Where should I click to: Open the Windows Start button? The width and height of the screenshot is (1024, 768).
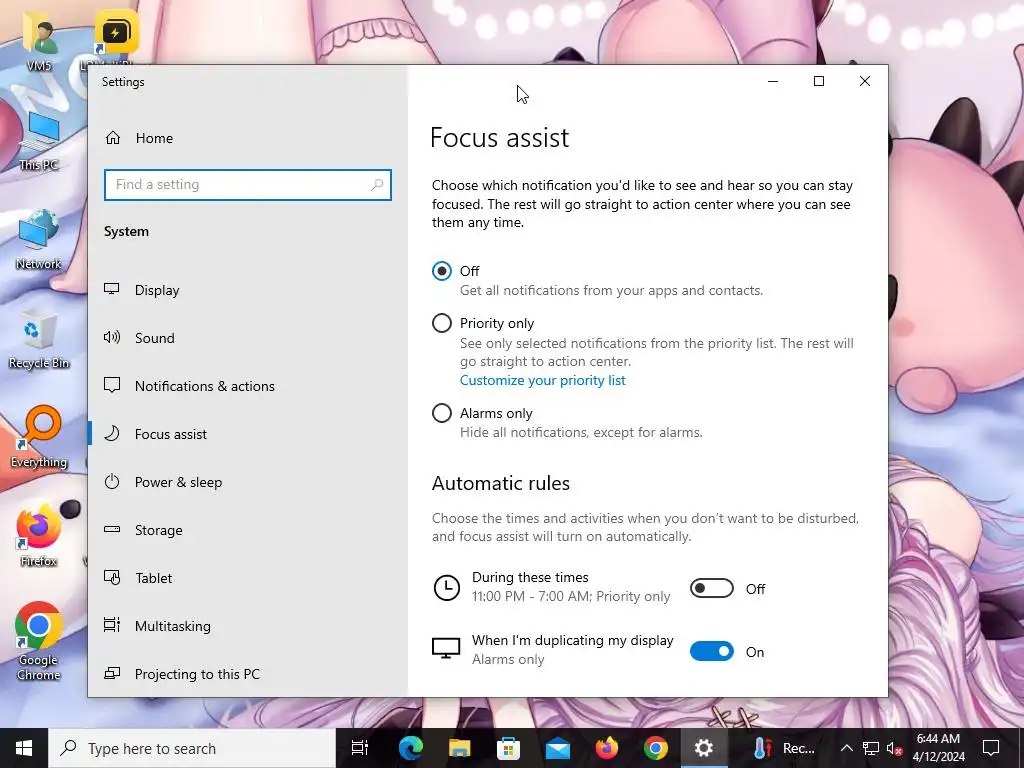coord(24,748)
